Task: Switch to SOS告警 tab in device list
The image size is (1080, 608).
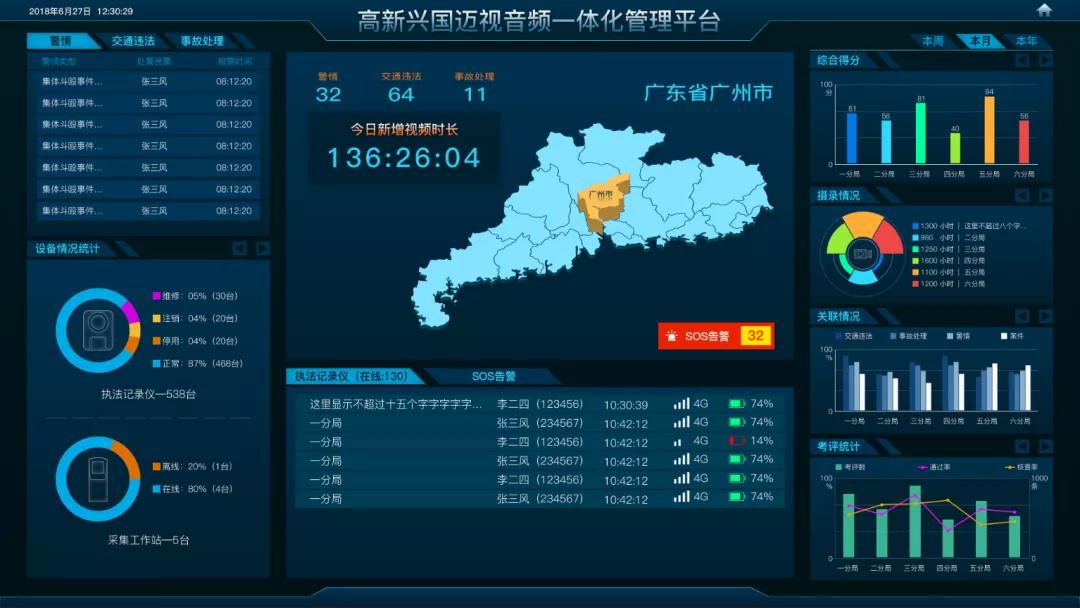Action: (494, 377)
